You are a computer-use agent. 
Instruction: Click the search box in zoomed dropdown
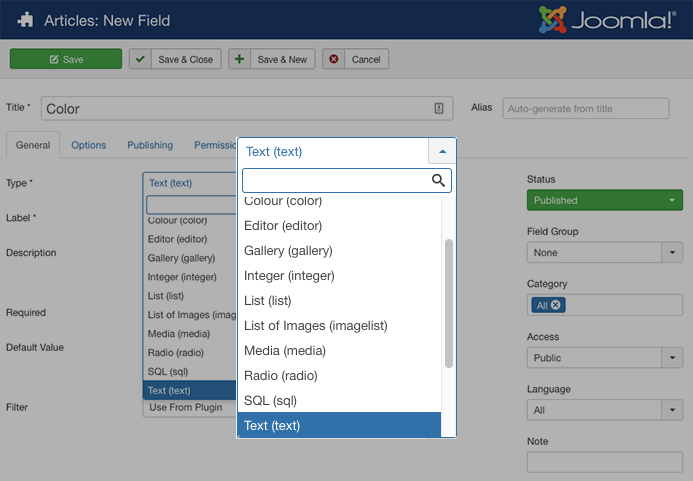[x=346, y=180]
